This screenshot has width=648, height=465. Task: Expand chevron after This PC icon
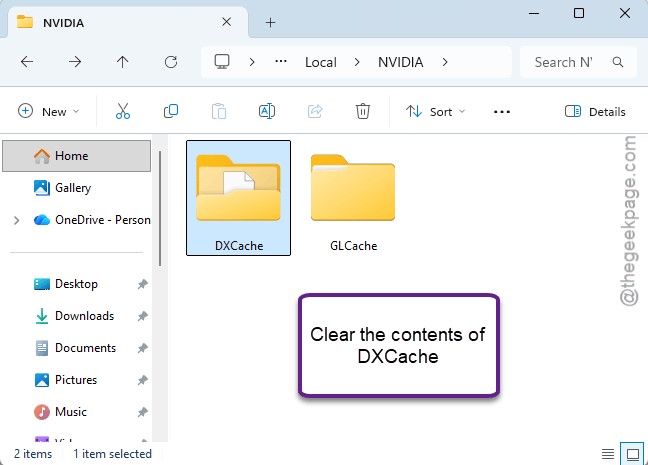(252, 62)
